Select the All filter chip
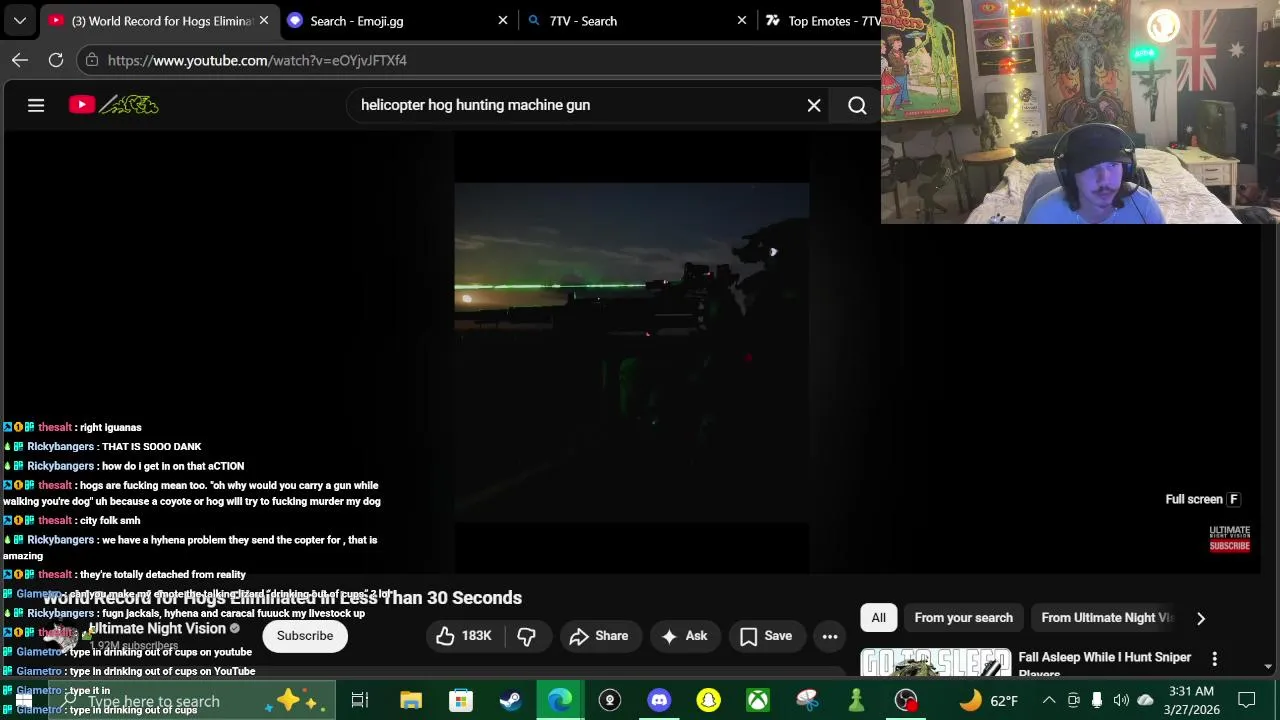Screen dimensions: 1280x720 pos(878,618)
